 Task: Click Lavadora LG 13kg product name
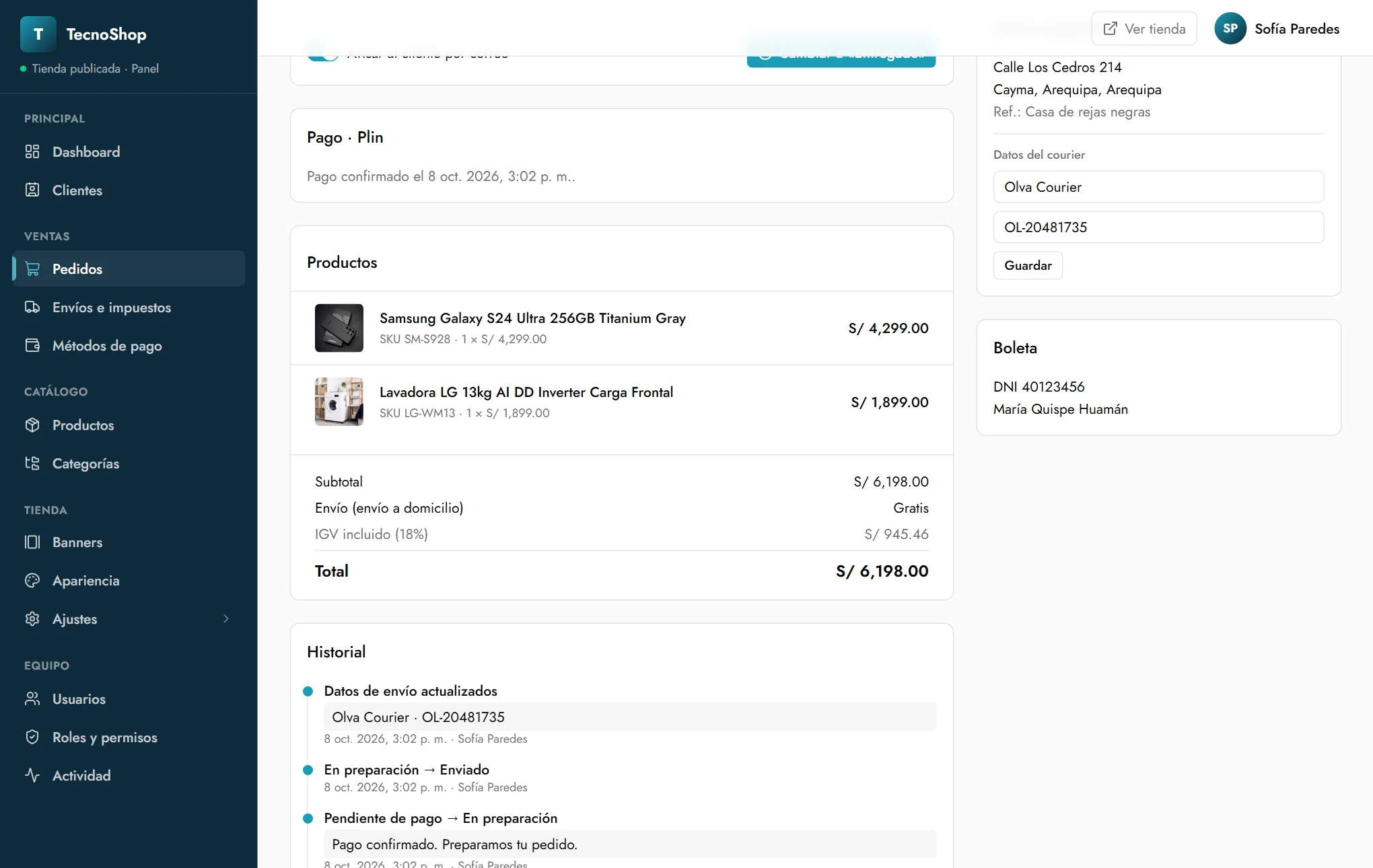tap(526, 392)
